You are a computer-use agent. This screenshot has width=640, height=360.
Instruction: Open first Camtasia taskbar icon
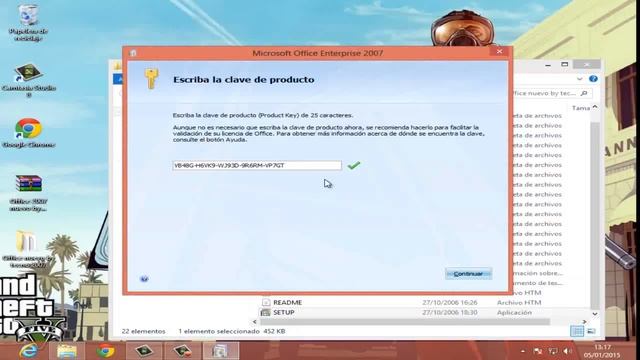pos(144,351)
